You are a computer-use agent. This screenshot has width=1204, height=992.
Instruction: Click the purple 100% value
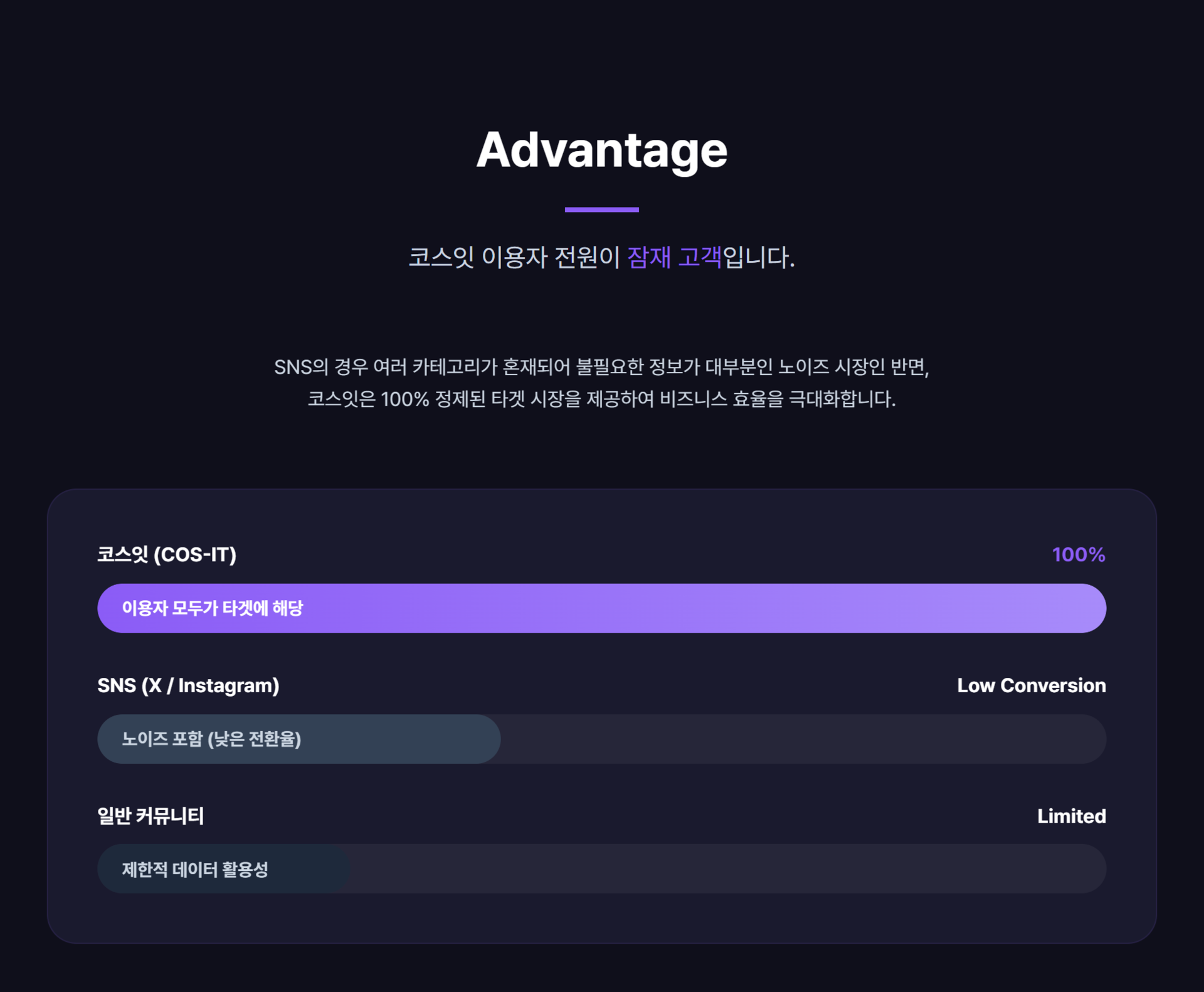pyautogui.click(x=1078, y=554)
